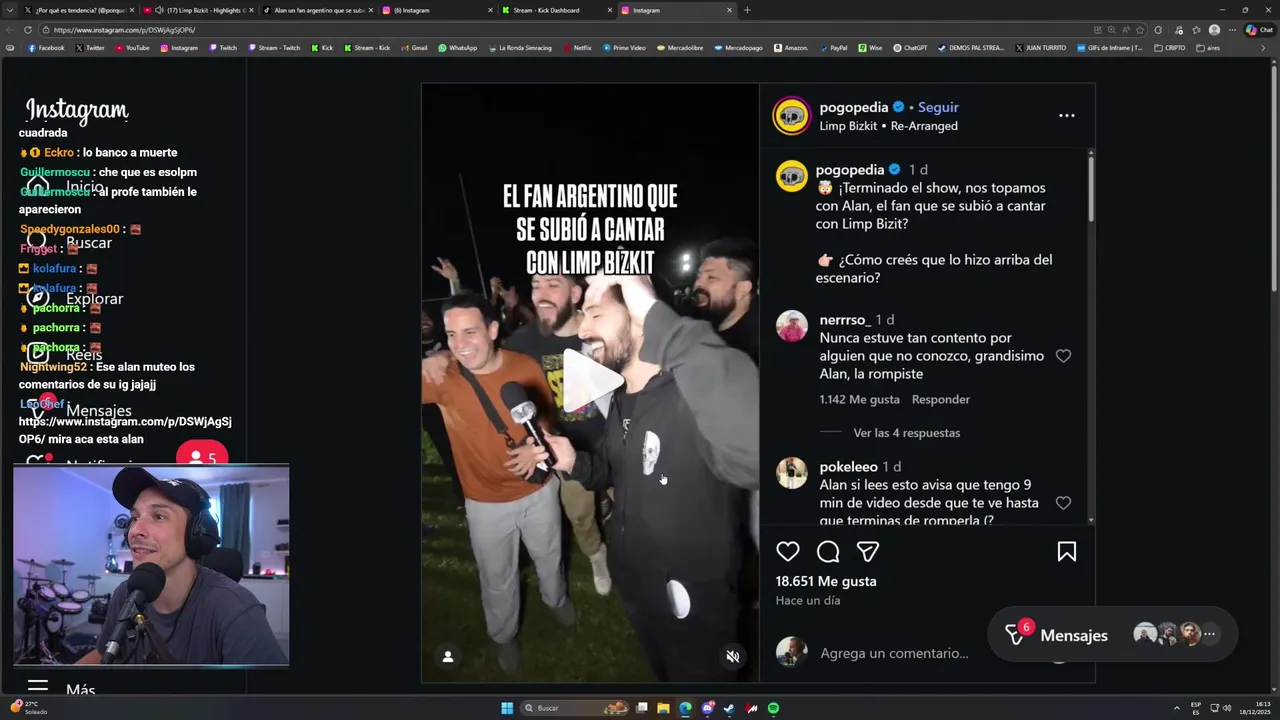Reload the page
Image resolution: width=1280 pixels, height=720 pixels.
pyautogui.click(x=28, y=30)
